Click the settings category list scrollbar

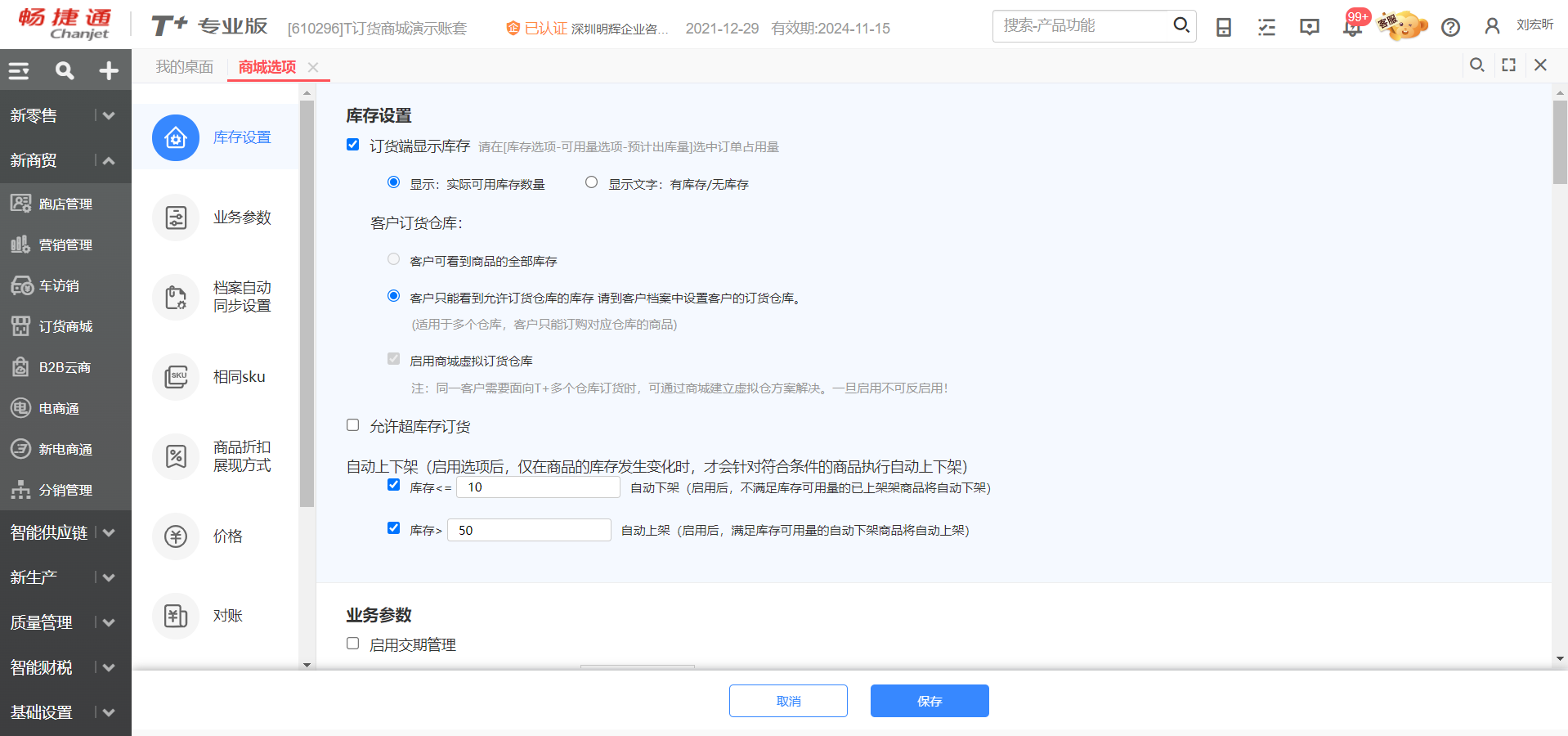click(307, 303)
